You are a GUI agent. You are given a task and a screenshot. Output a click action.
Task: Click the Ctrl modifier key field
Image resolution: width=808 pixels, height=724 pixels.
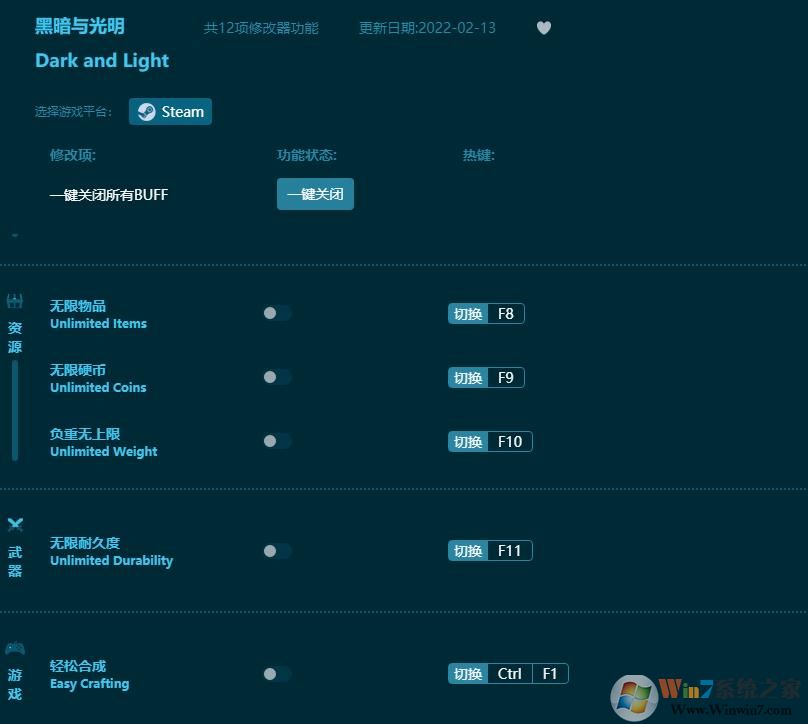point(510,674)
